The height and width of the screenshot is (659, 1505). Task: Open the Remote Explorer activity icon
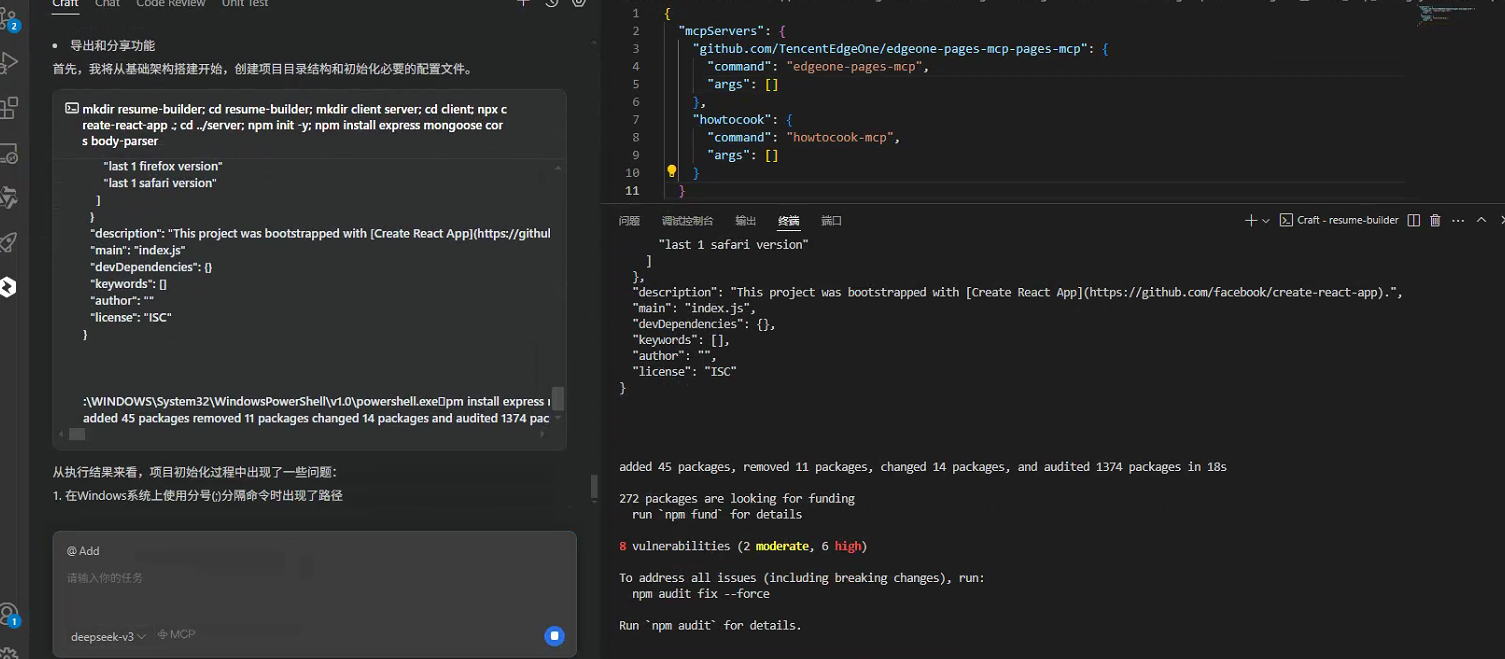9,153
